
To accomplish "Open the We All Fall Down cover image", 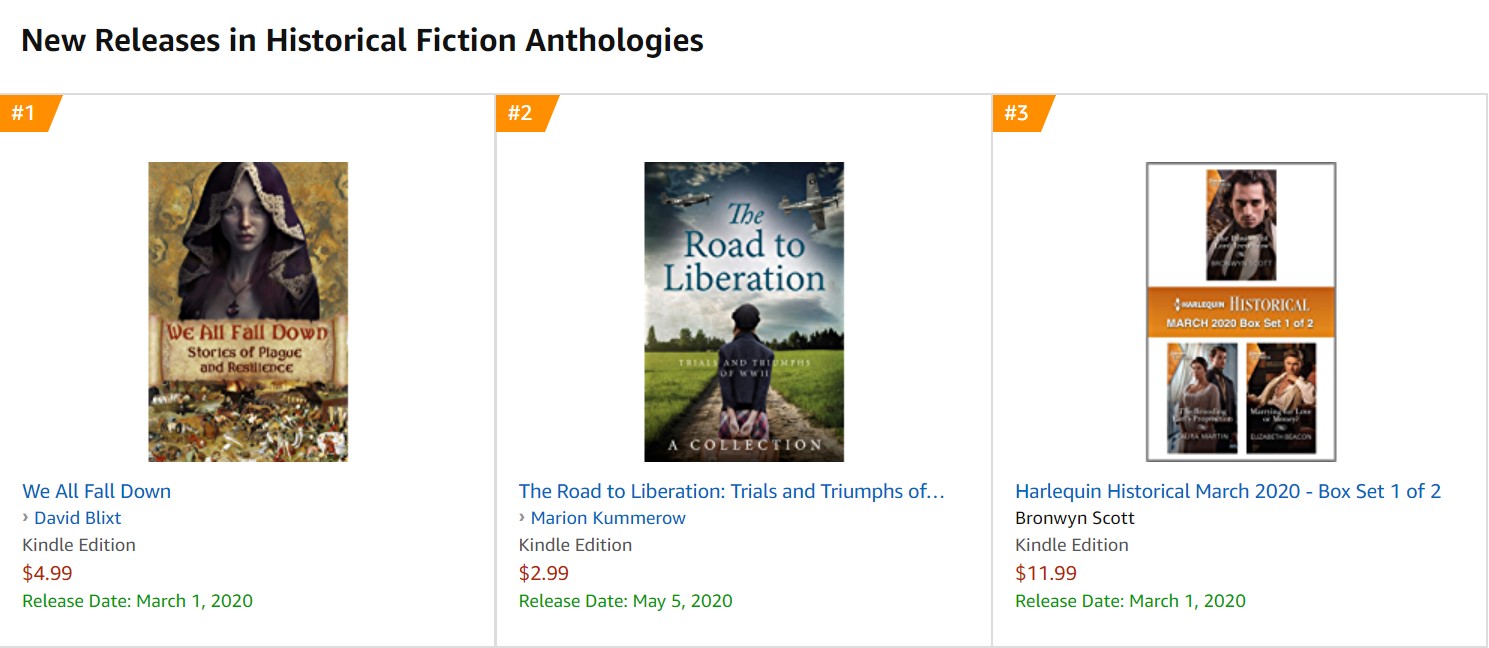I will point(248,311).
